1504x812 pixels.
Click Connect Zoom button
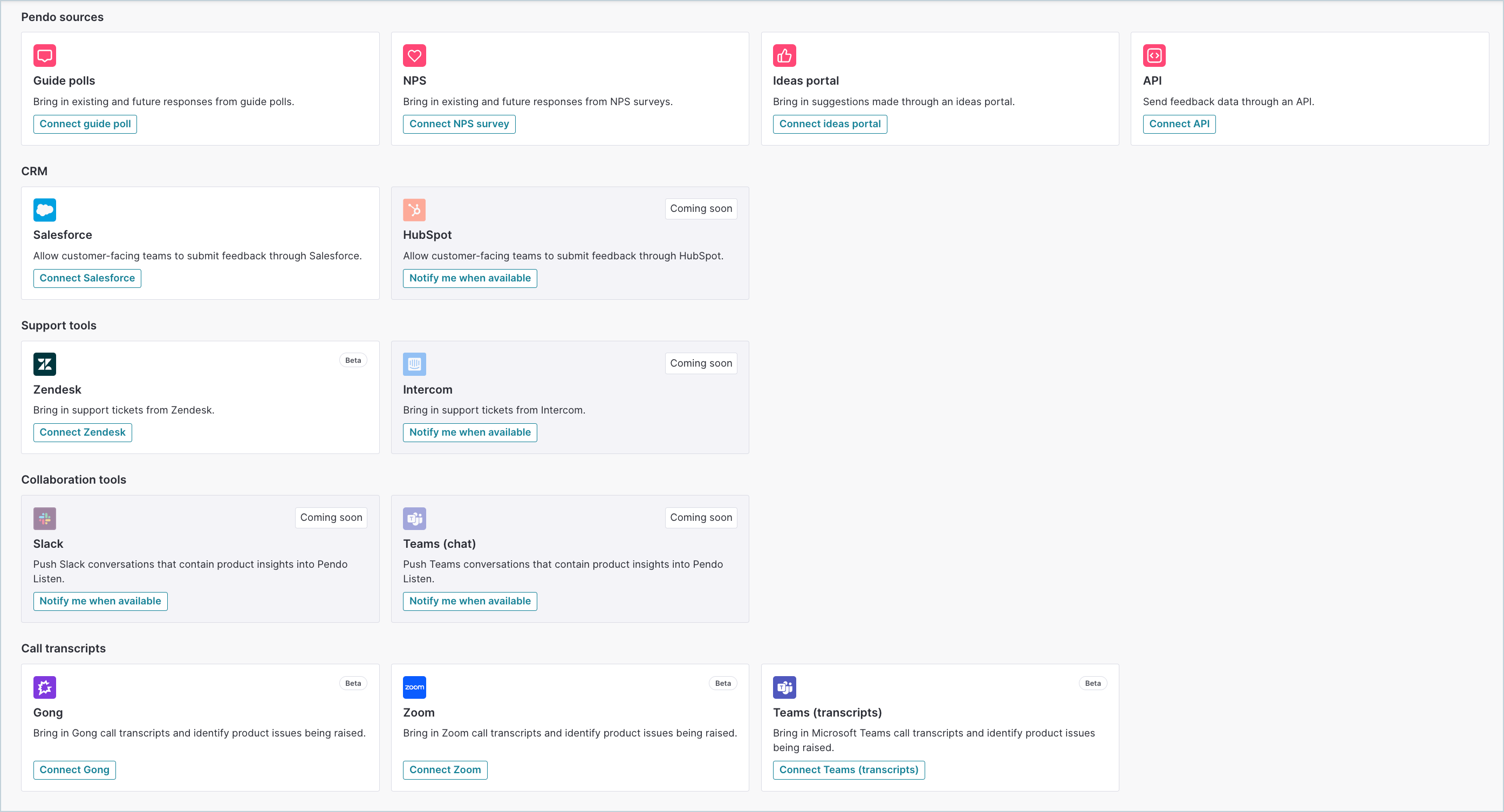pyautogui.click(x=445, y=770)
